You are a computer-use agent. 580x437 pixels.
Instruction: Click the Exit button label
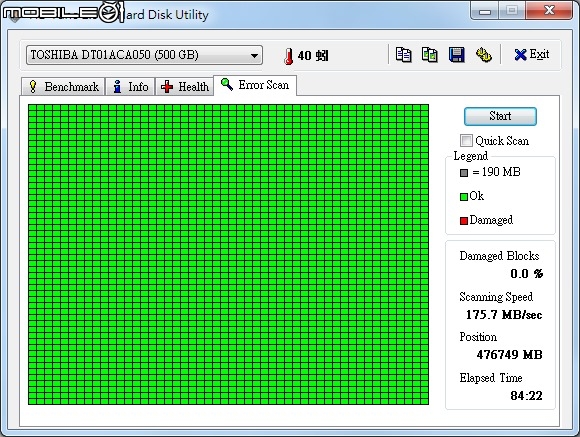(x=539, y=54)
